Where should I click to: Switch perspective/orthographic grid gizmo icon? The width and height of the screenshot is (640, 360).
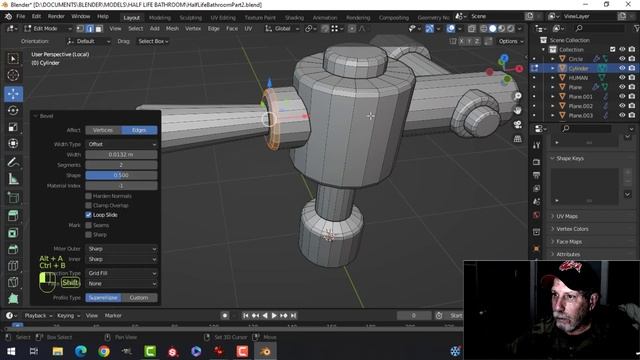[x=518, y=139]
